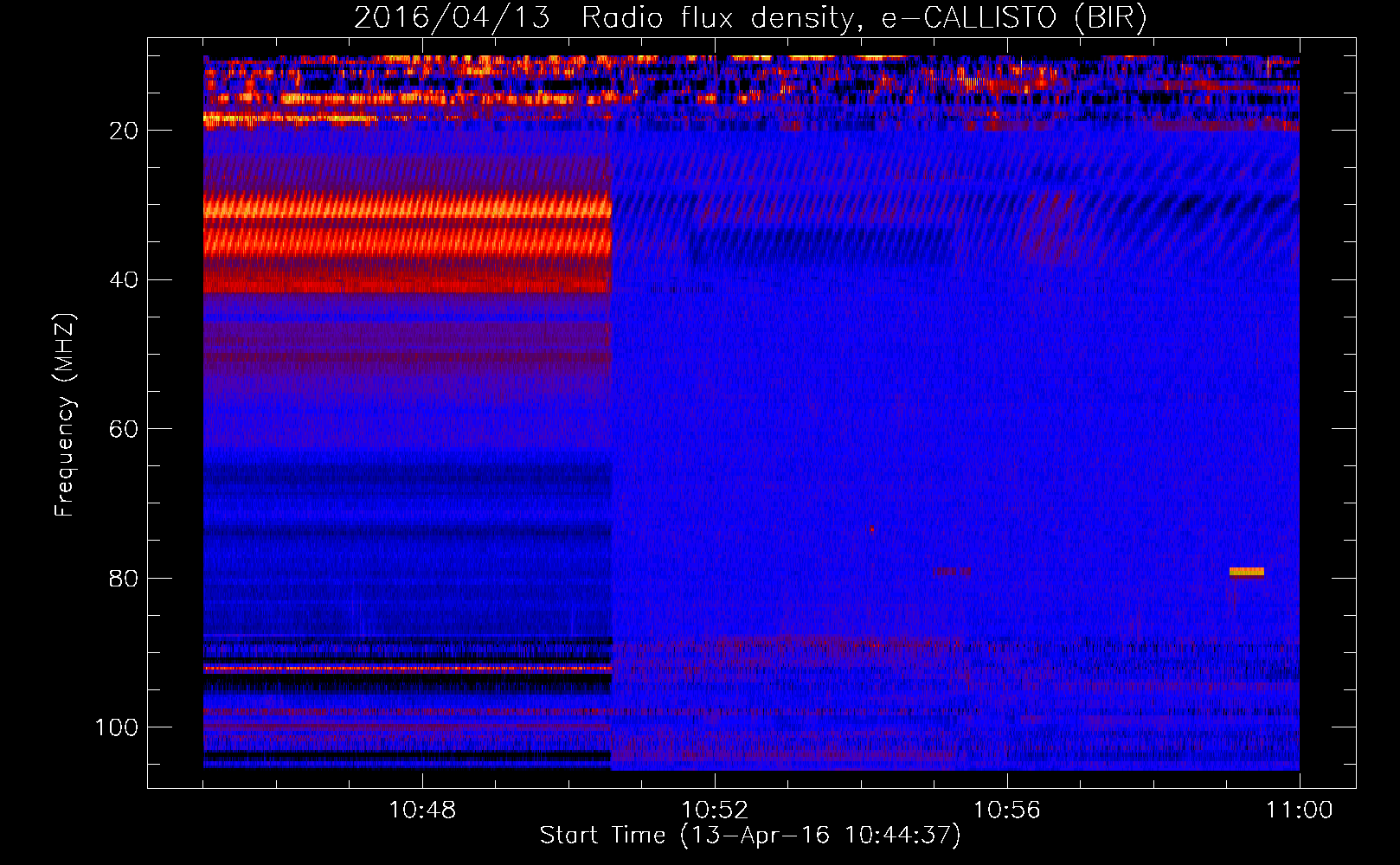Click the '60' frequency tick label
The height and width of the screenshot is (865, 1400).
[124, 429]
